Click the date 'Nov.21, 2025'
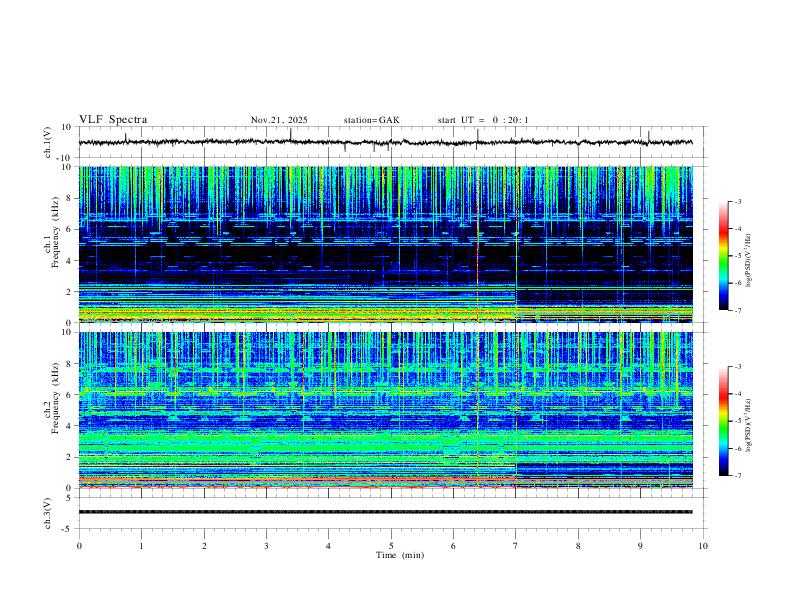This screenshot has width=792, height=612. click(x=279, y=120)
